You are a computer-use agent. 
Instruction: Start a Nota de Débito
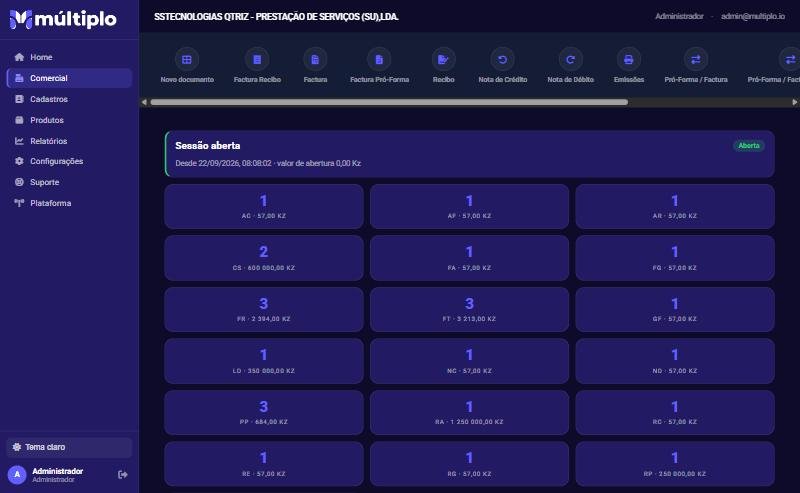[x=570, y=60]
